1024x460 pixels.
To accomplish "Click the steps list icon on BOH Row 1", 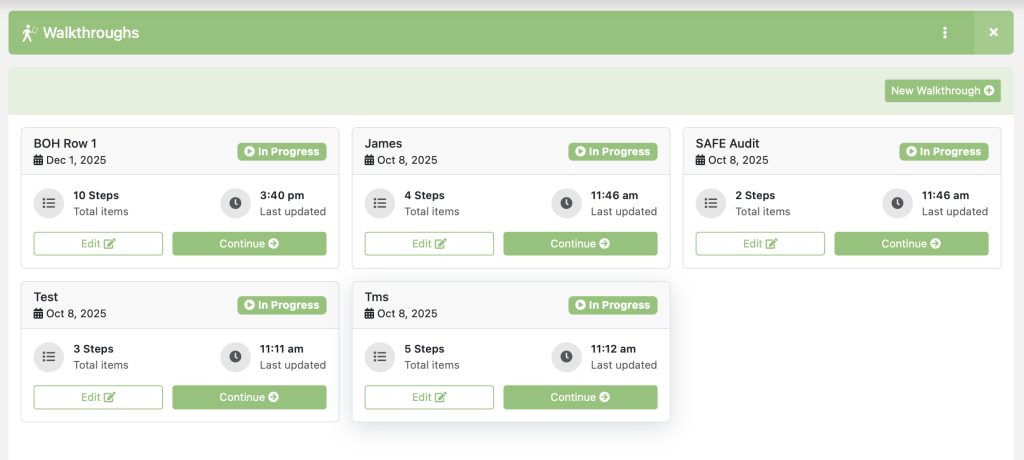I will click(49, 203).
